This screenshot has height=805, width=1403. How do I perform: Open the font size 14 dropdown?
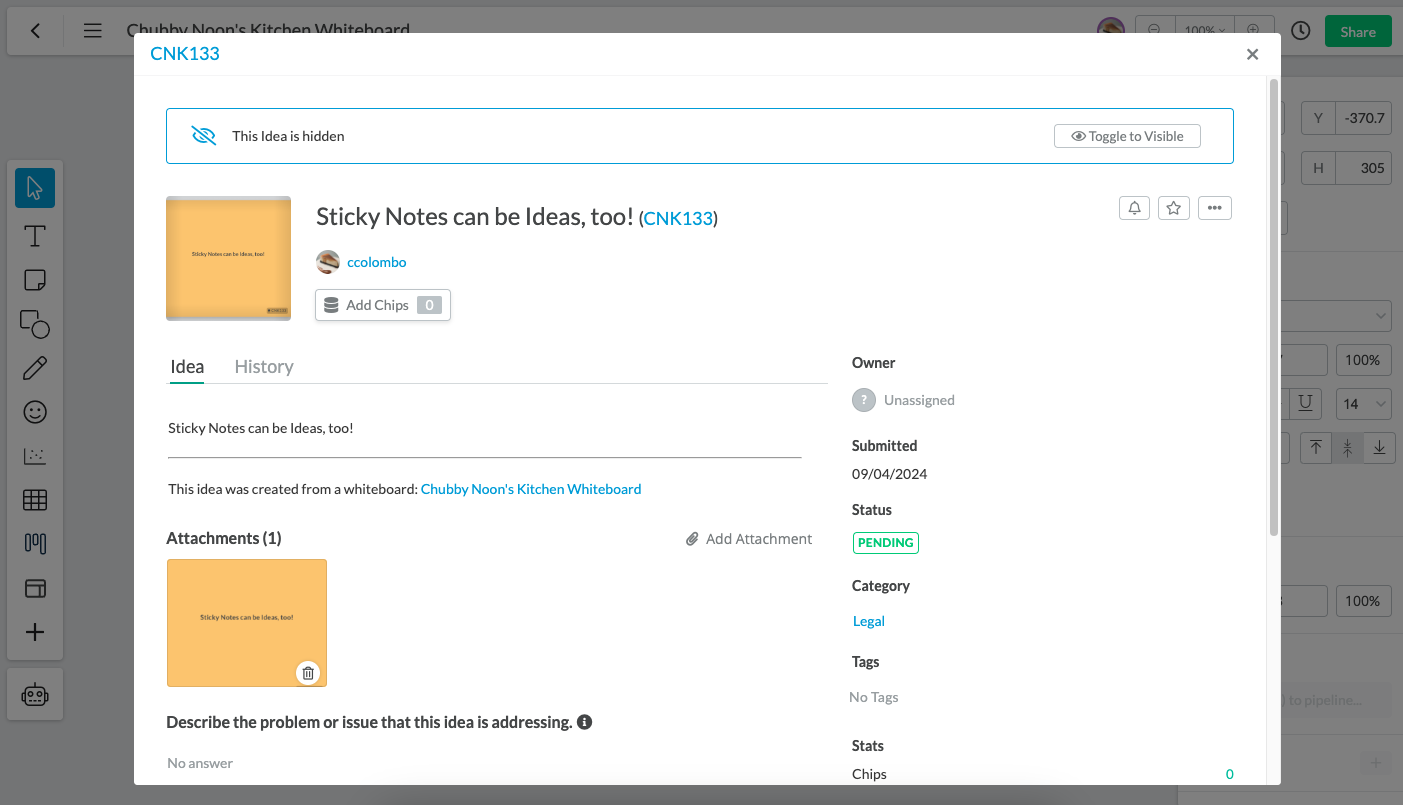(1364, 404)
